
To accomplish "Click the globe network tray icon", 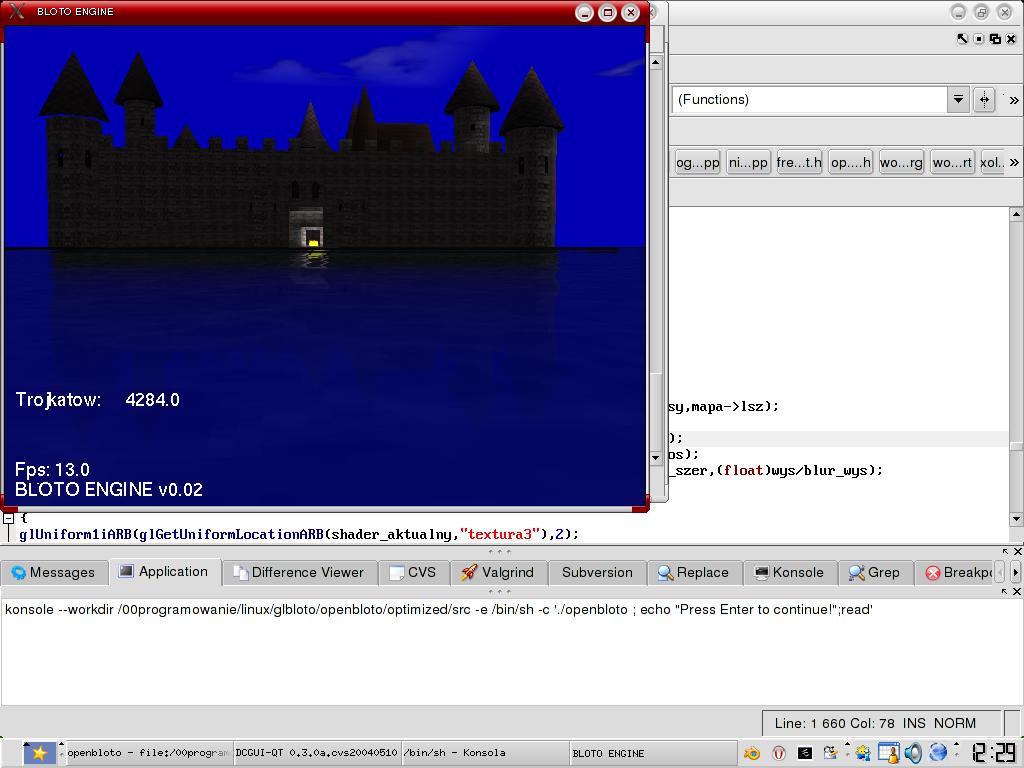I will [x=938, y=754].
